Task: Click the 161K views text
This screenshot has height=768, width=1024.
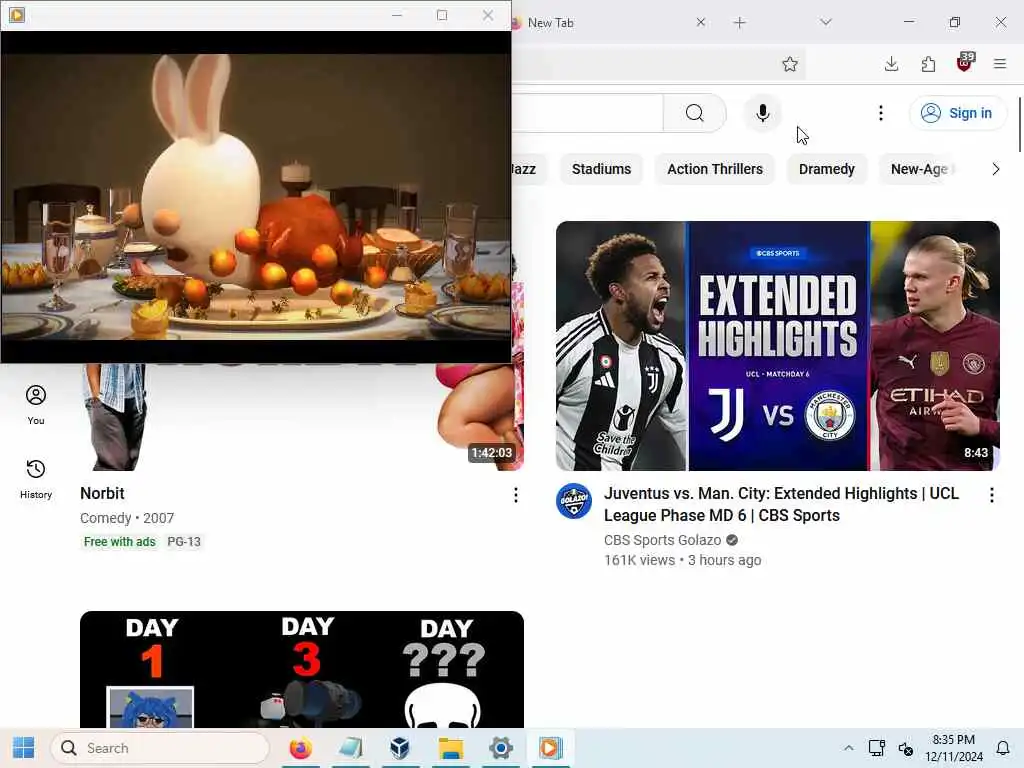Action: pyautogui.click(x=639, y=560)
